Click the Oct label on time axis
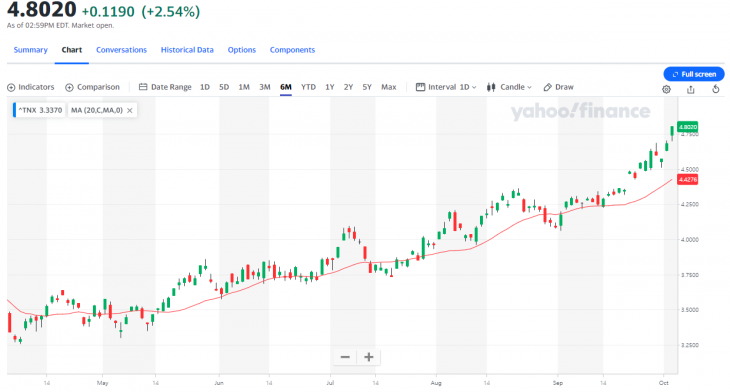Screen dimensions: 730x392 click(663, 383)
